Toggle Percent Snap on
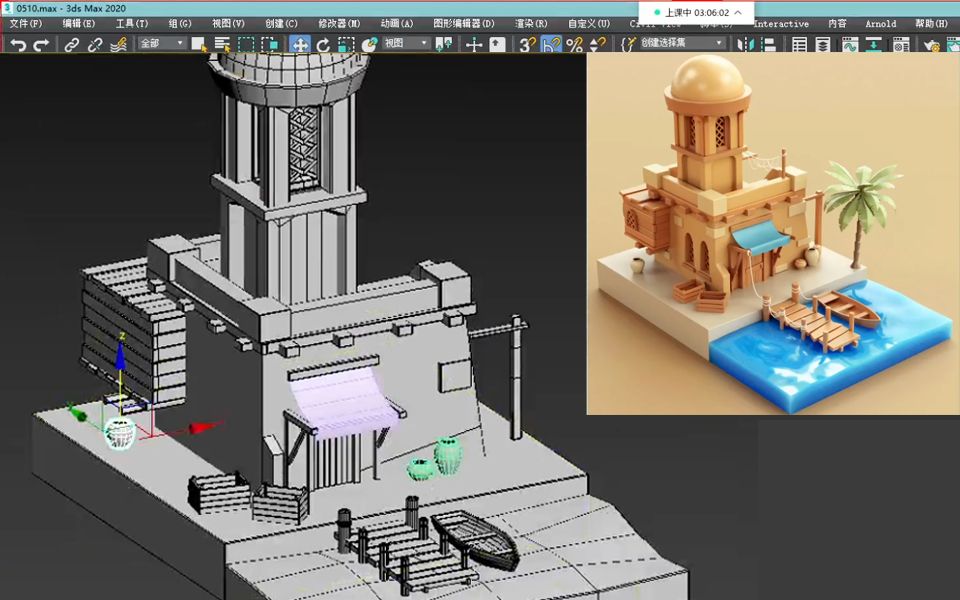 573,43
